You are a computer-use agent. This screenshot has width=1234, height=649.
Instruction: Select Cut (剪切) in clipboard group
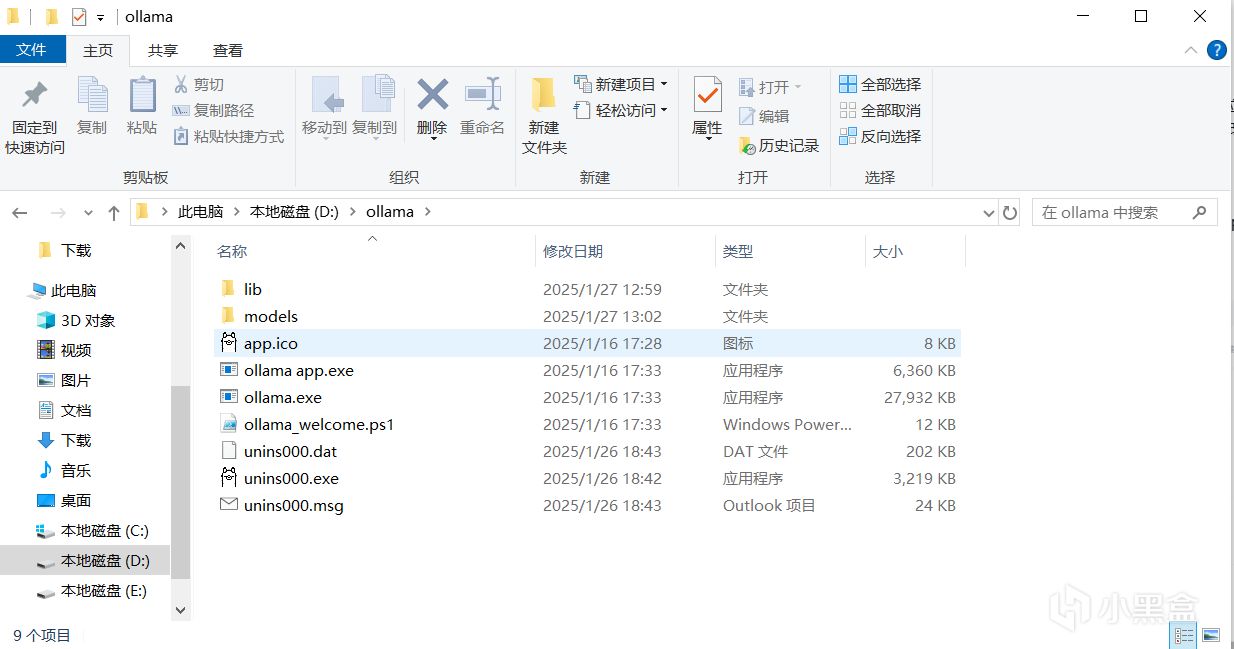tap(199, 85)
